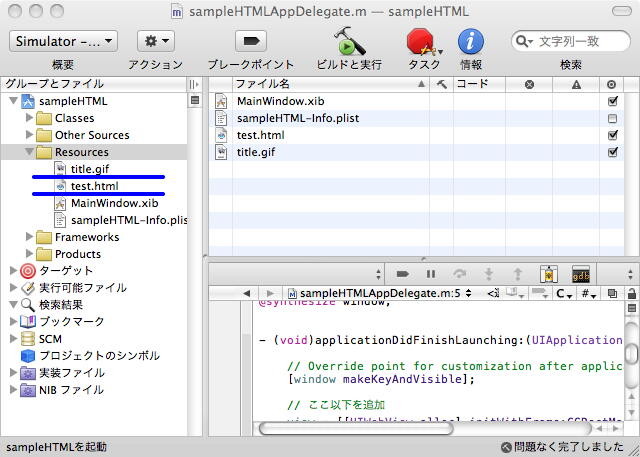The width and height of the screenshot is (640, 457).
Task: Select test.html row in file list
Action: click(416, 135)
